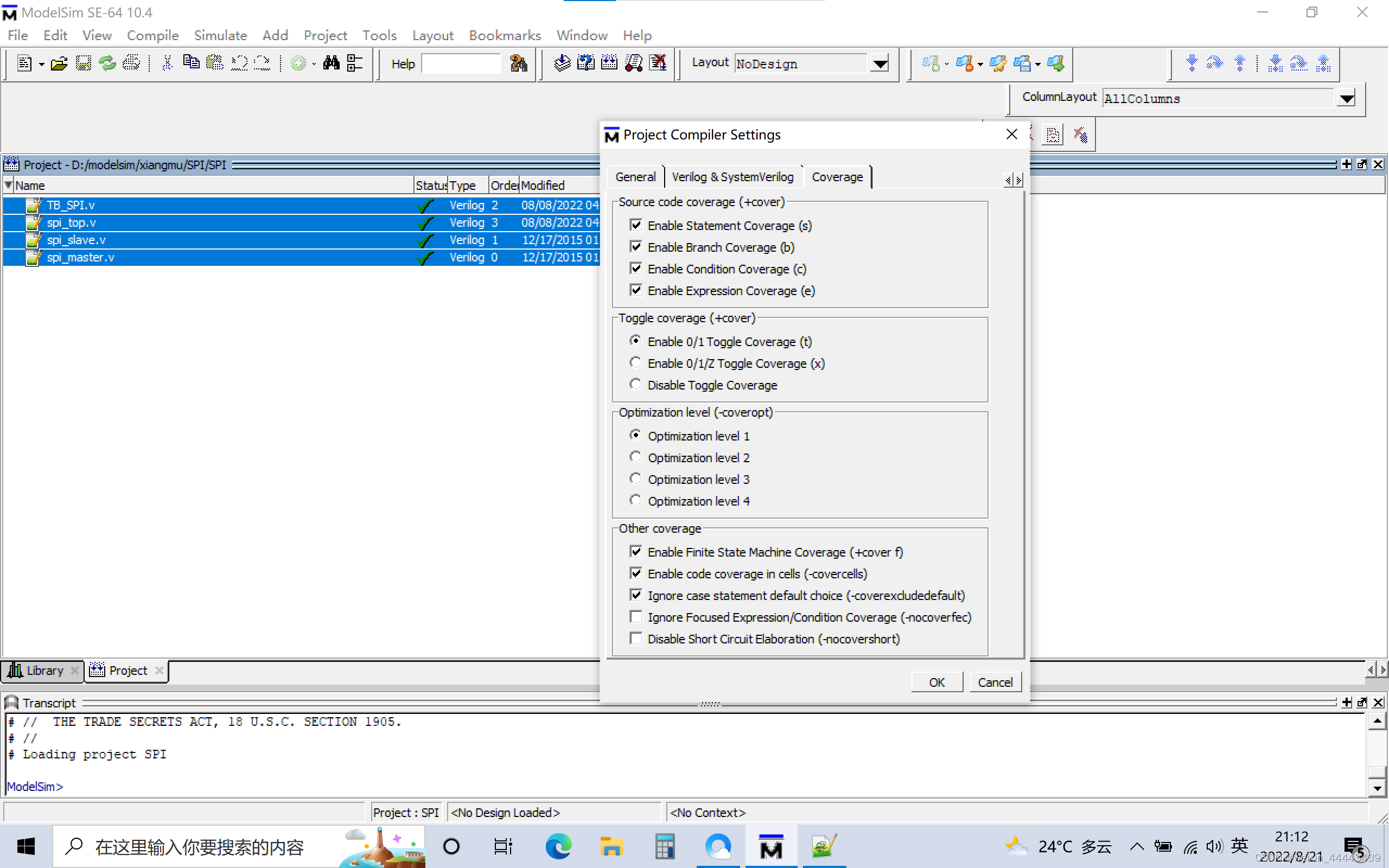Switch to Verilog & SystemVerilog tab
Screen dimensions: 1389x868
point(732,177)
